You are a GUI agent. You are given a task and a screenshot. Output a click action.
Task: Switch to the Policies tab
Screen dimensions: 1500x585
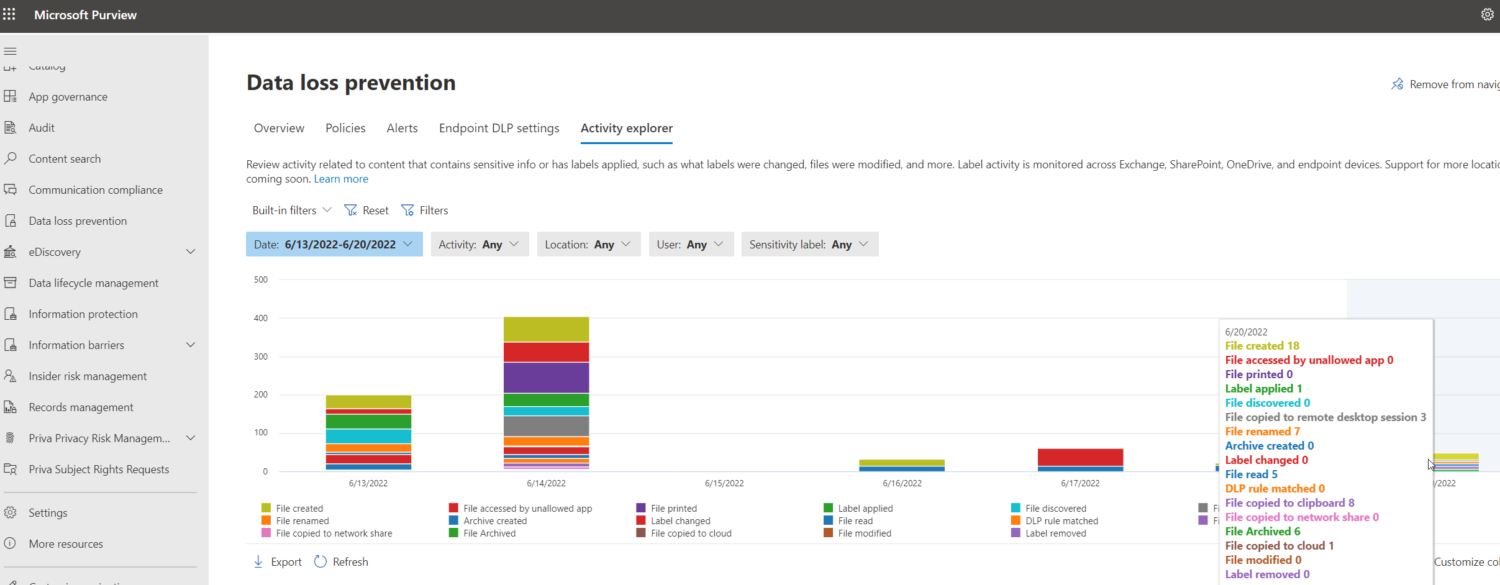[345, 128]
